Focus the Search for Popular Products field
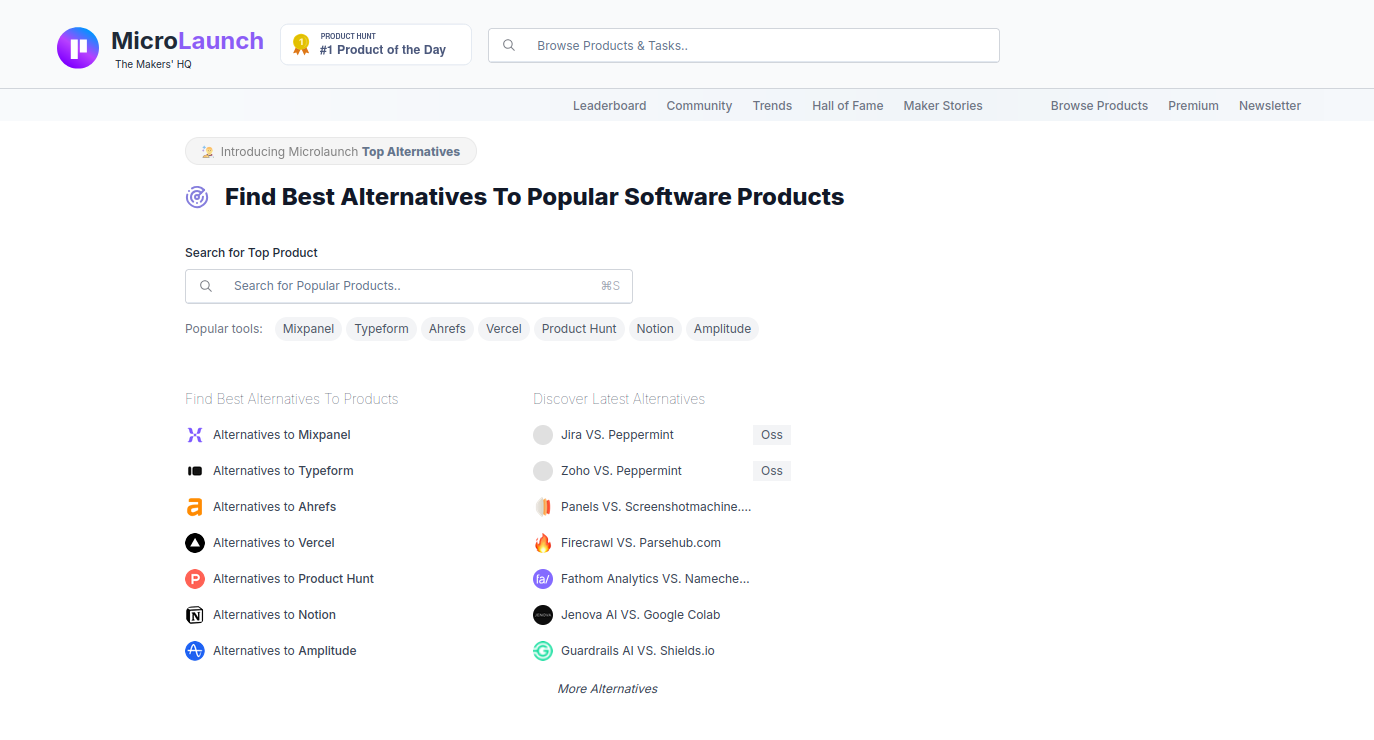 (x=409, y=286)
